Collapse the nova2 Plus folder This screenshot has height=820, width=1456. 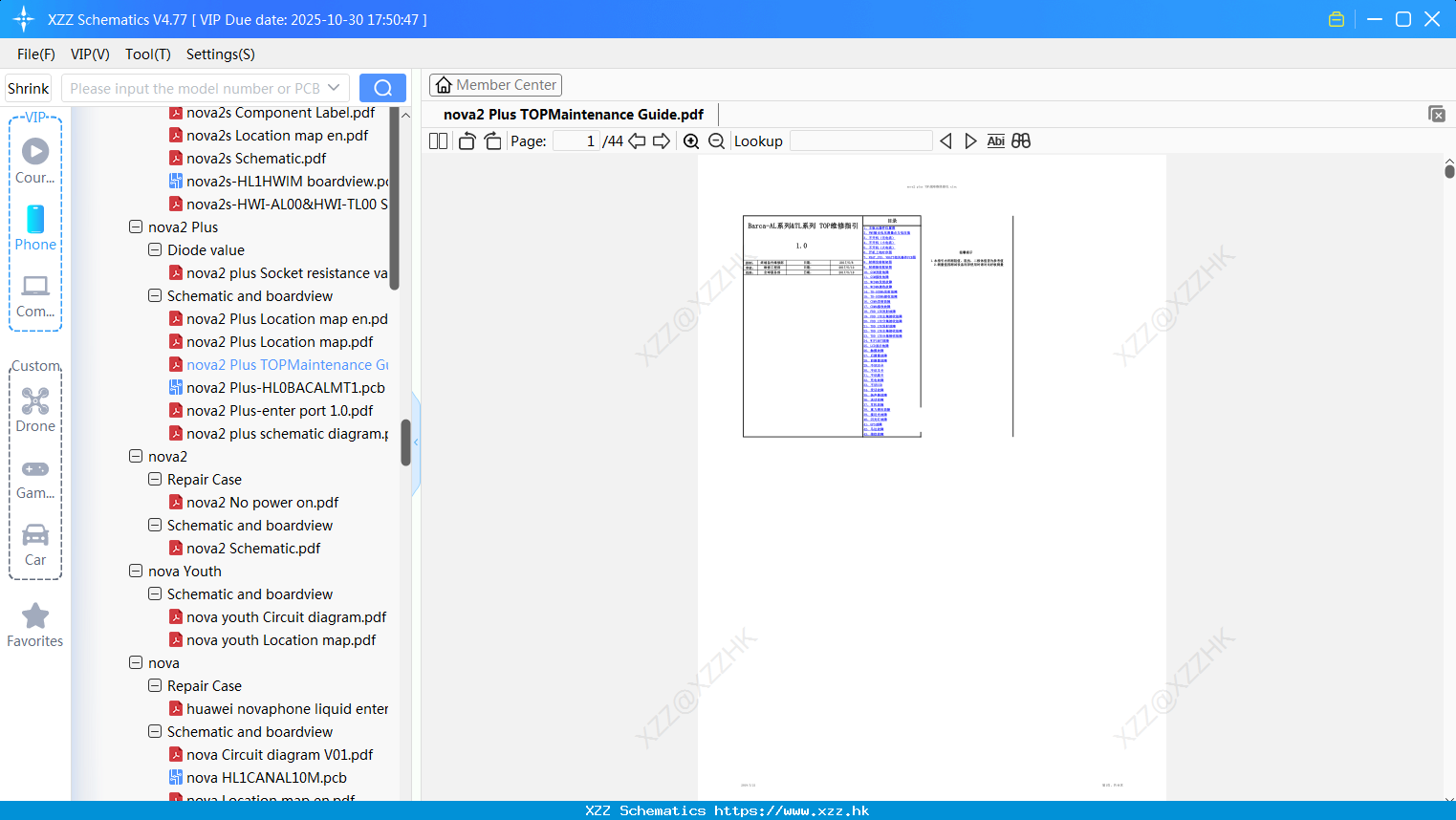[x=136, y=227]
